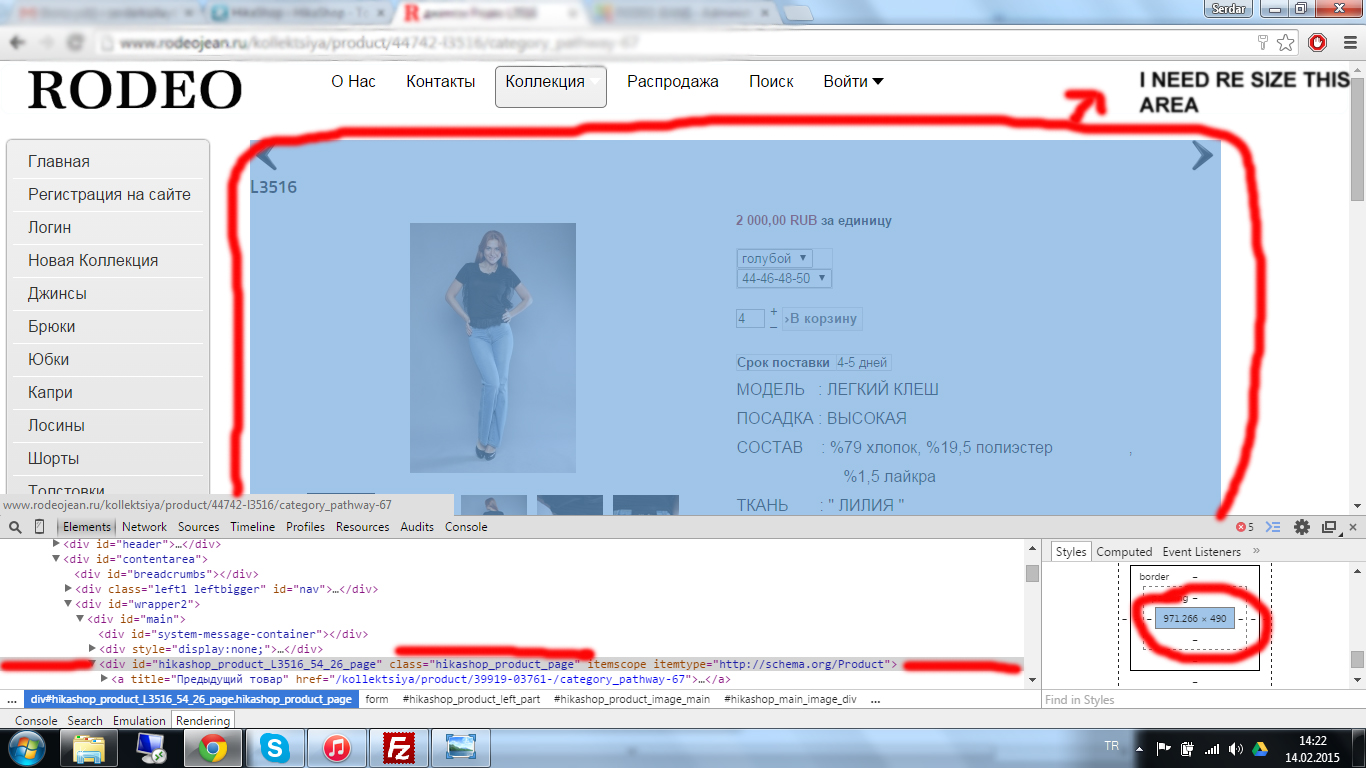
Task: Switch to Chrome in the taskbar
Action: click(x=212, y=747)
